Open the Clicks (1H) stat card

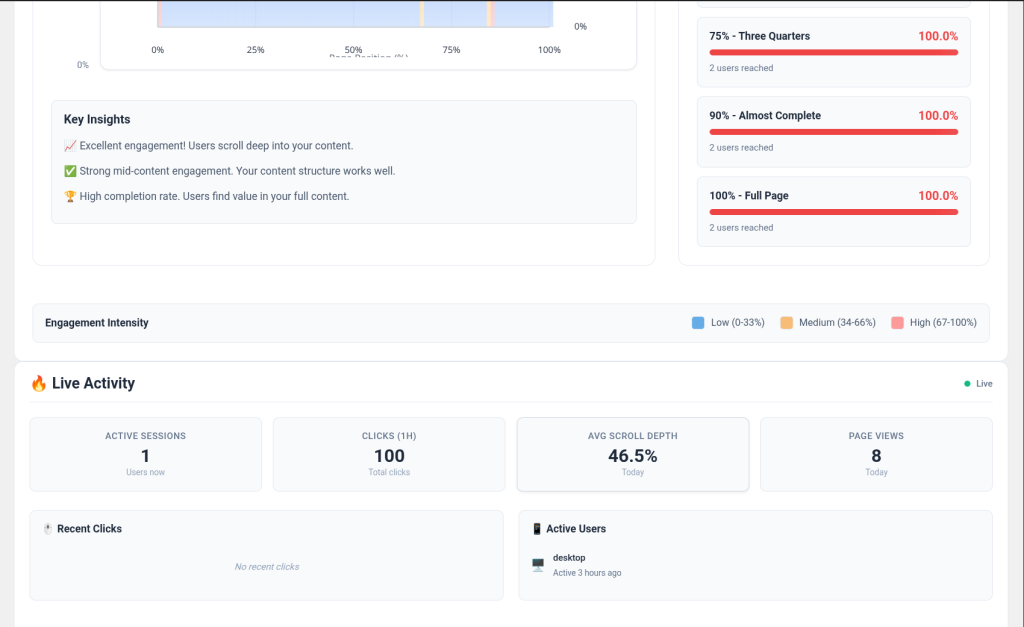(389, 455)
